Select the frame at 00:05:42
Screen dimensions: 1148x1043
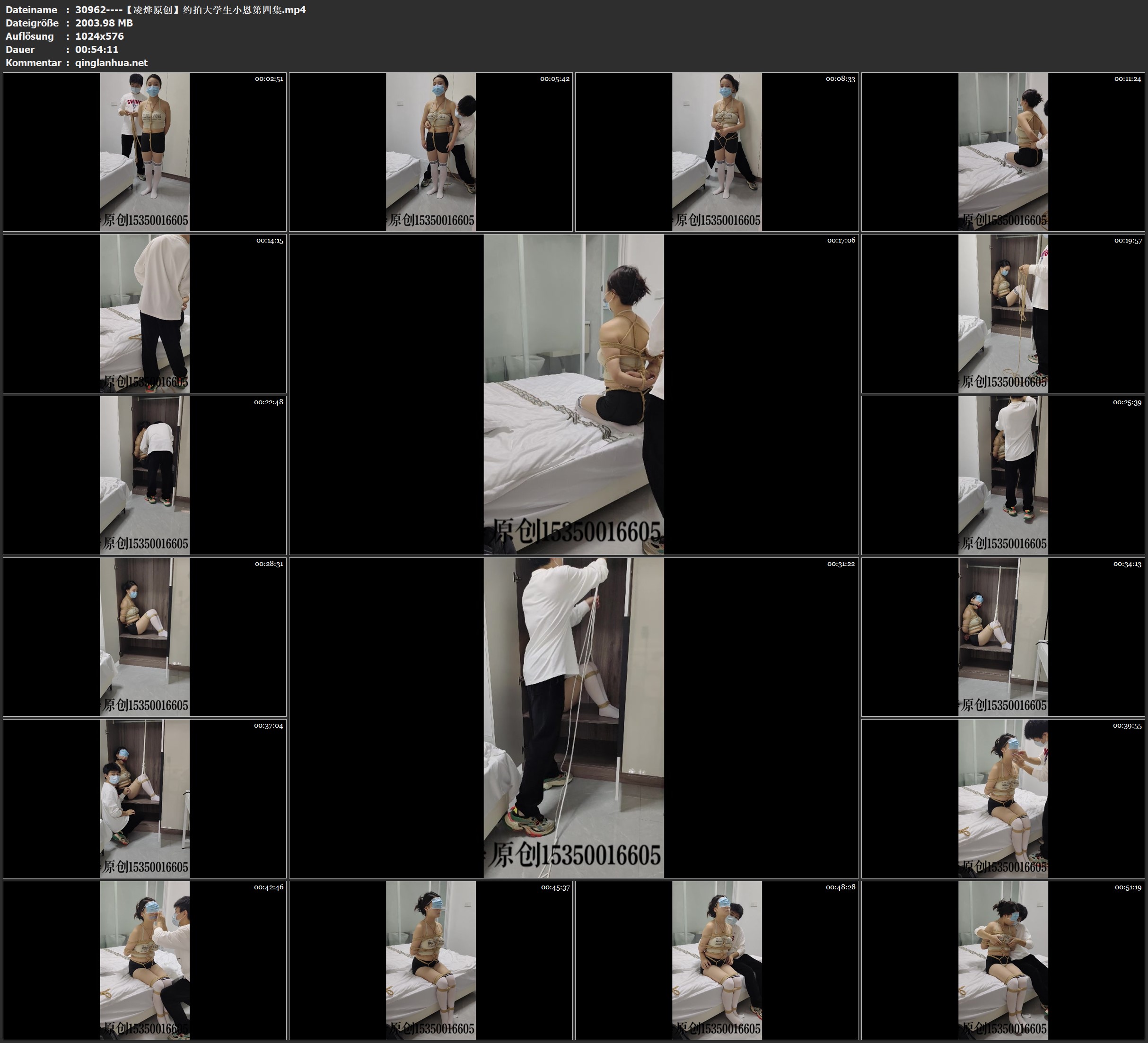[x=430, y=151]
